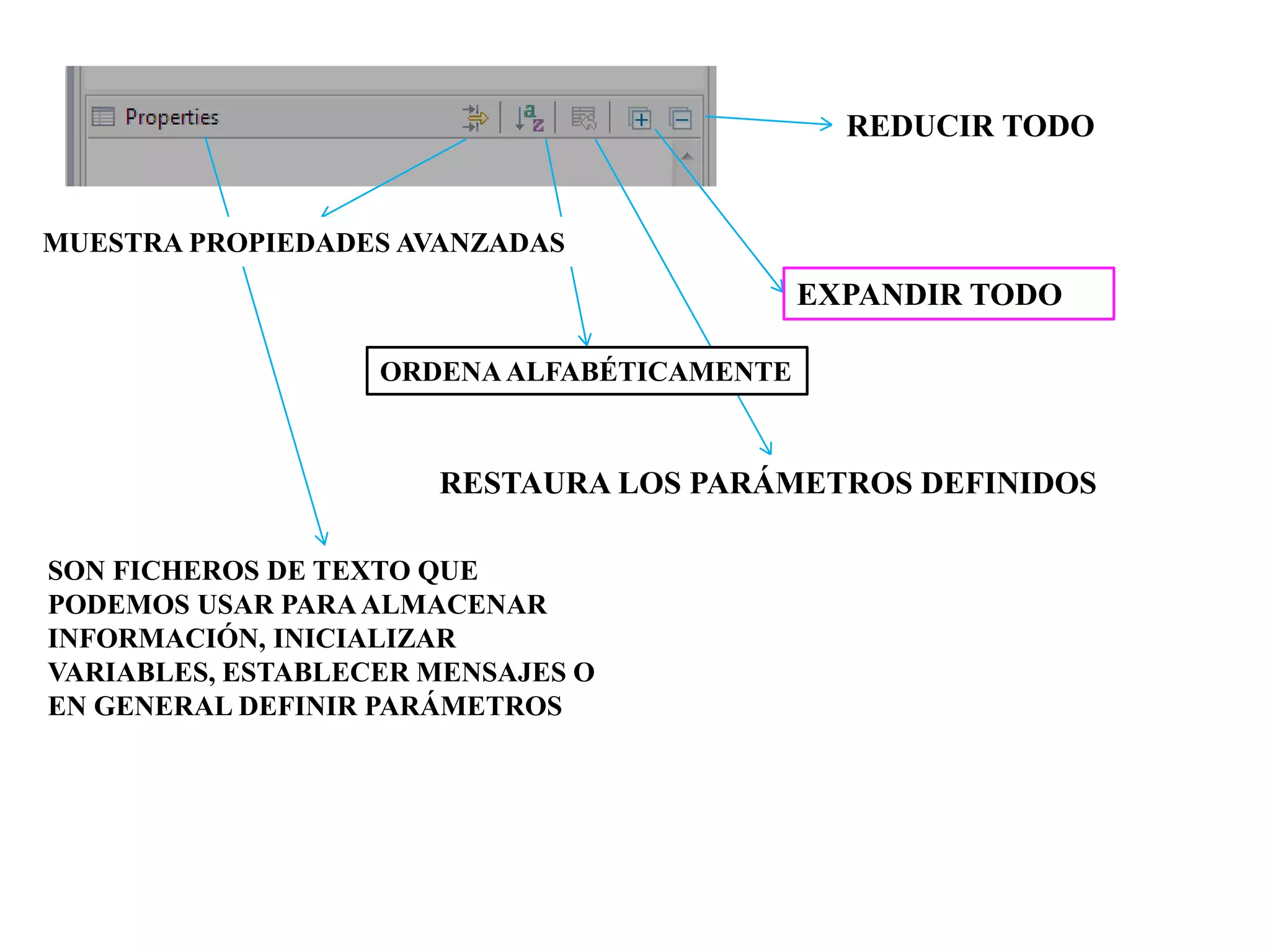Click the Properties table icon beside title
The image size is (1270, 952).
(103, 117)
